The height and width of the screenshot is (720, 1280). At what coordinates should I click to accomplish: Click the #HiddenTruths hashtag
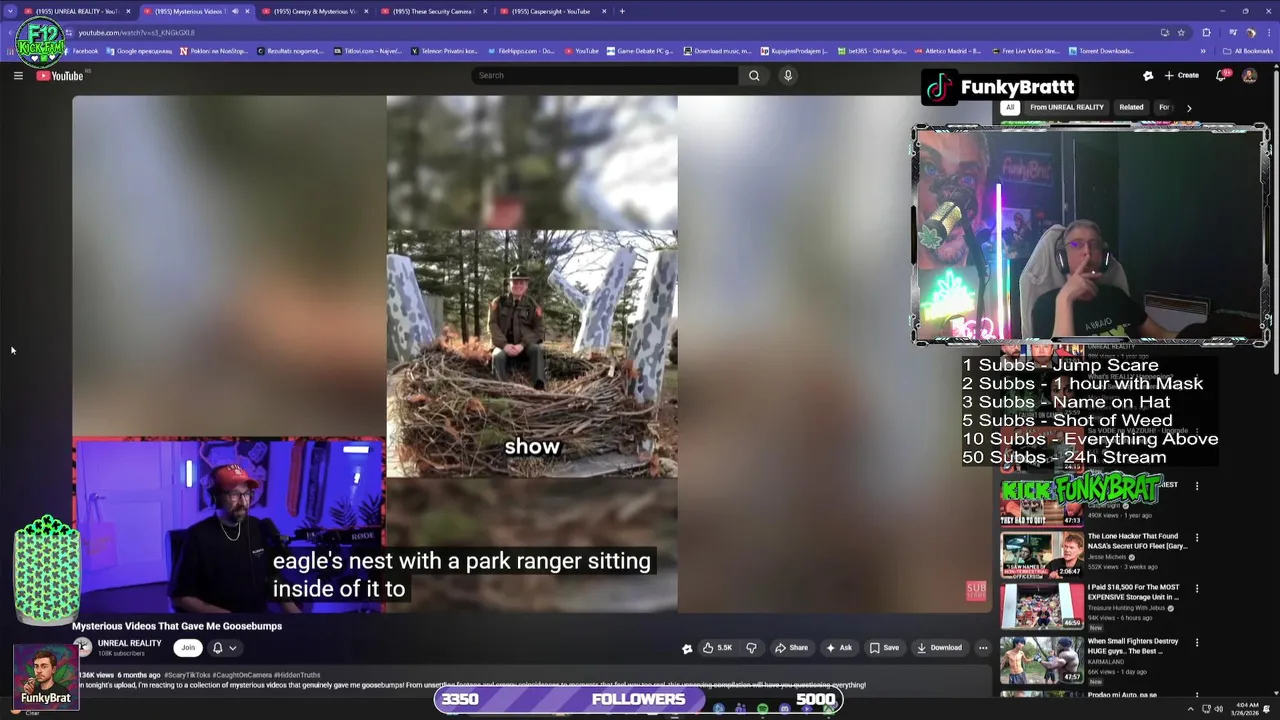pyautogui.click(x=297, y=675)
